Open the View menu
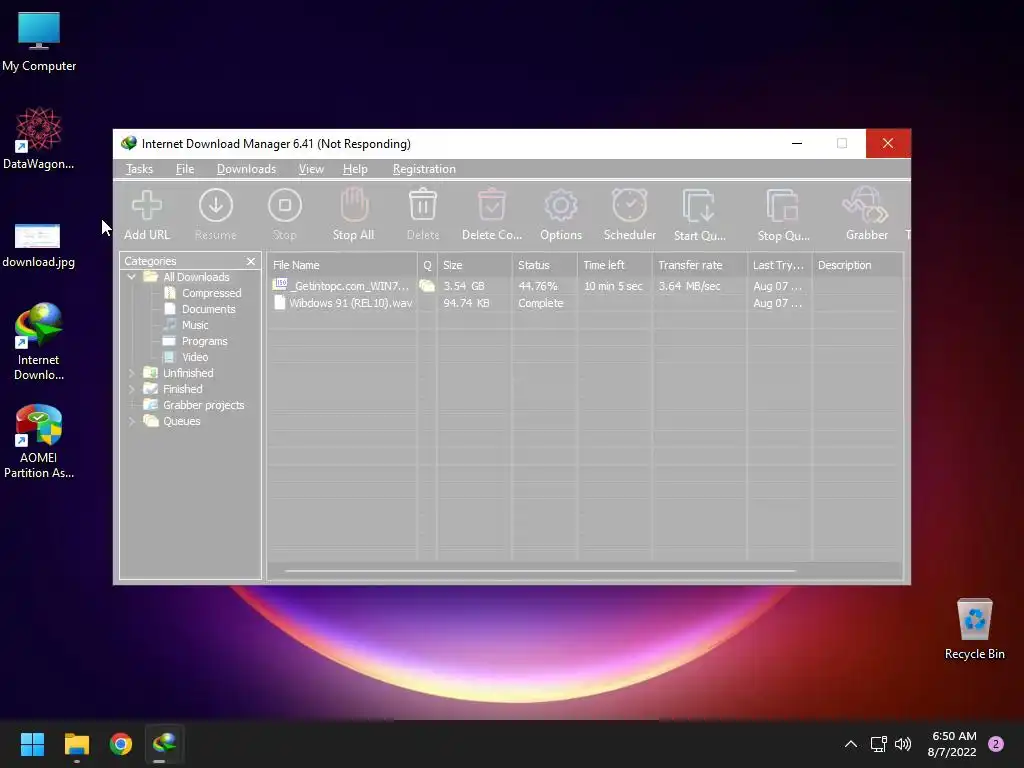Screen dimensions: 1024x768 click(x=311, y=169)
